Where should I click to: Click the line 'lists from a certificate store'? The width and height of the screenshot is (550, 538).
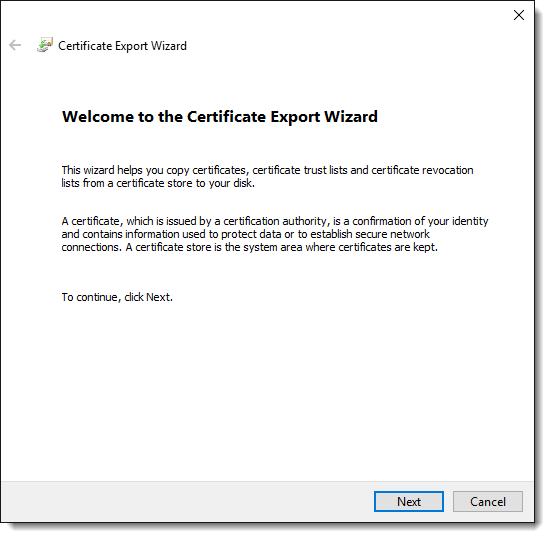tap(158, 183)
